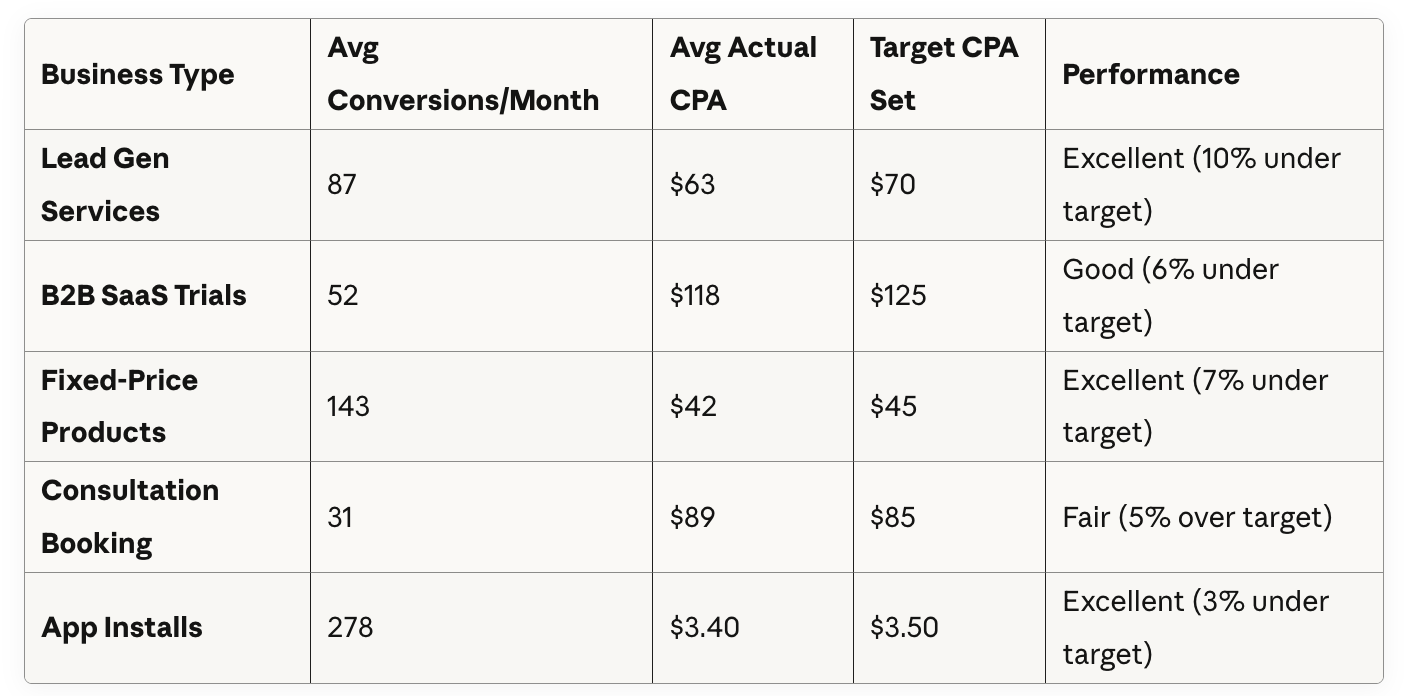Click the Avg Actual CPA header
This screenshot has height=696, width=1404.
tap(743, 74)
